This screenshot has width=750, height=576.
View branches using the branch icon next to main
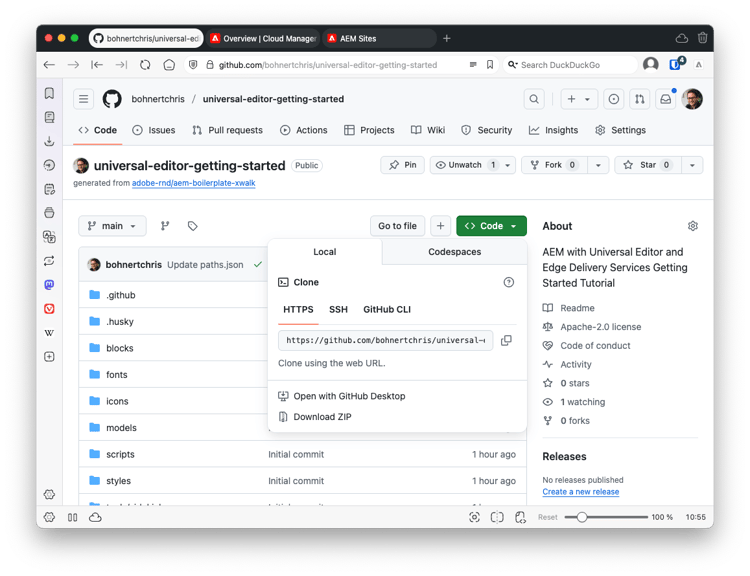[165, 226]
